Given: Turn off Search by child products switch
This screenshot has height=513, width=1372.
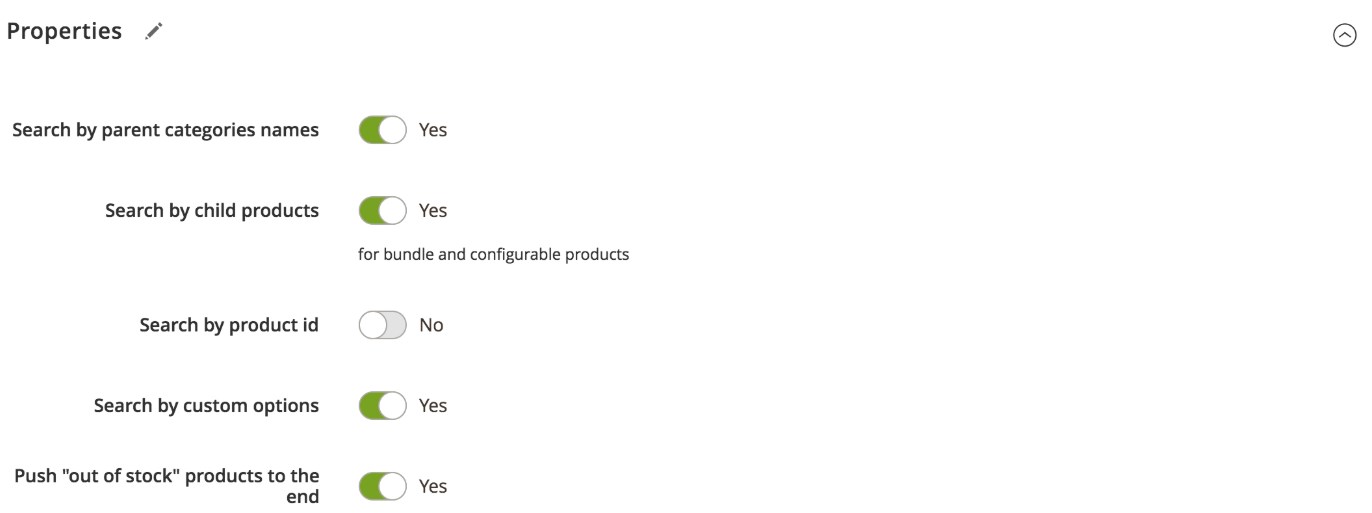Looking at the screenshot, I should click(383, 211).
